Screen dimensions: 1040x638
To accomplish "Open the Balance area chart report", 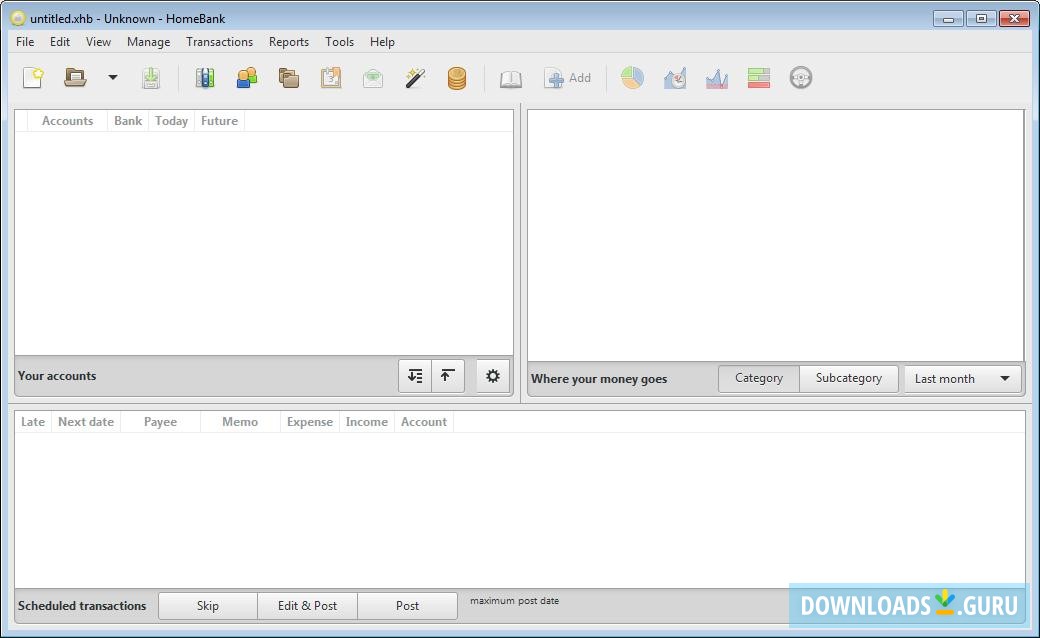I will tap(716, 78).
